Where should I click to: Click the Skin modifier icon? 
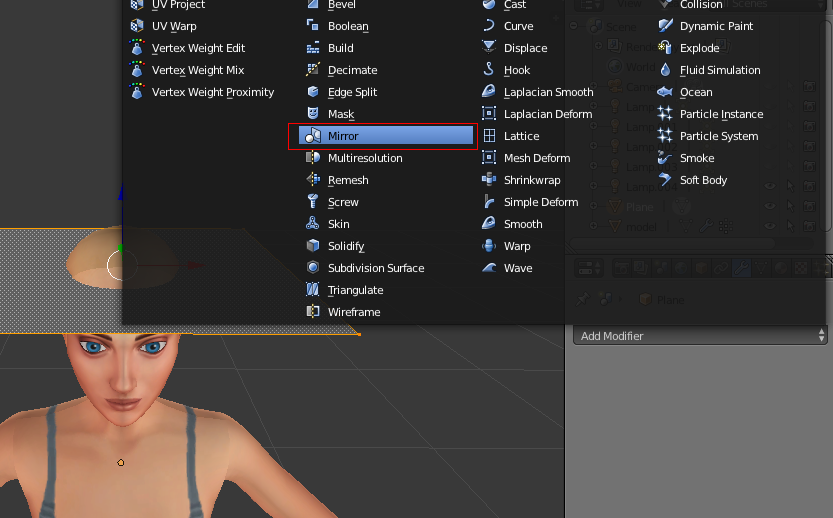click(x=313, y=224)
